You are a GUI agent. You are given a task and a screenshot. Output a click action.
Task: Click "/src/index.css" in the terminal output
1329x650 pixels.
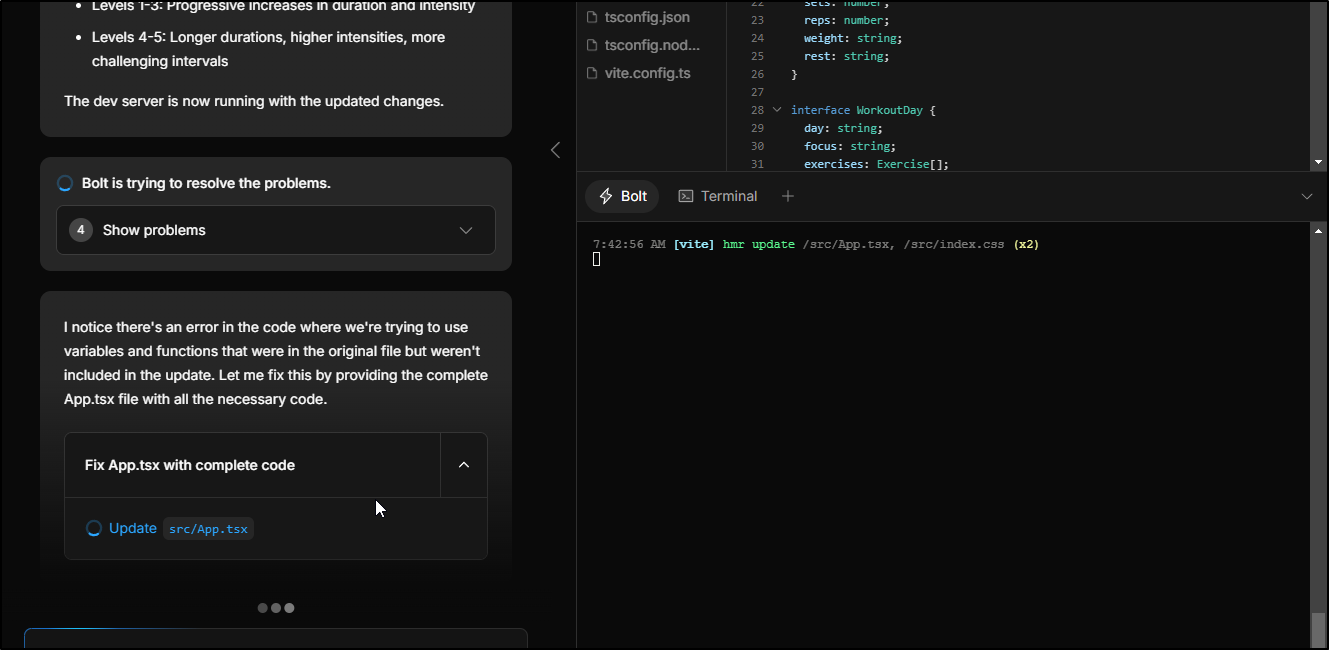(953, 244)
